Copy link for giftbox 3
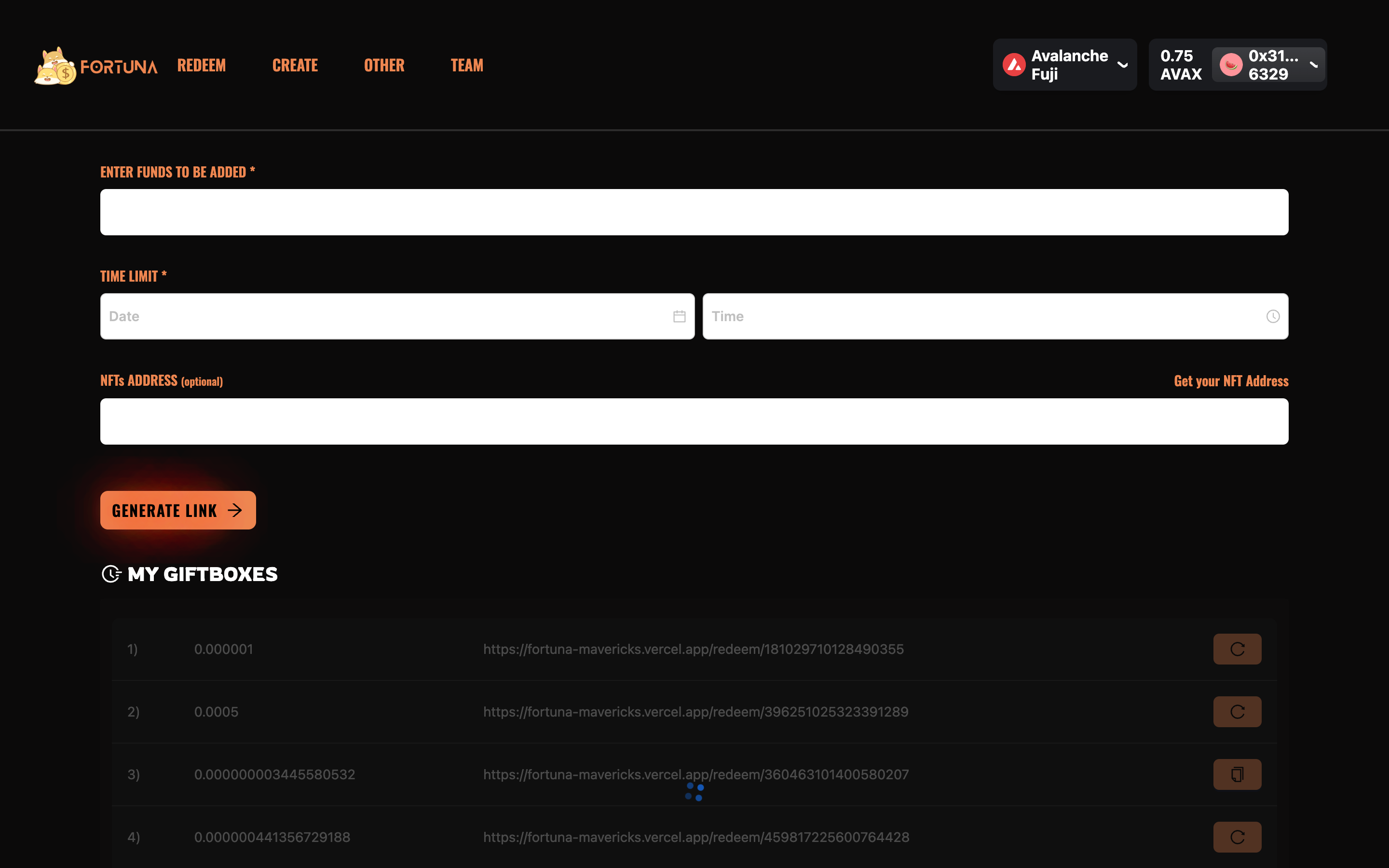Image resolution: width=1389 pixels, height=868 pixels. click(1237, 774)
